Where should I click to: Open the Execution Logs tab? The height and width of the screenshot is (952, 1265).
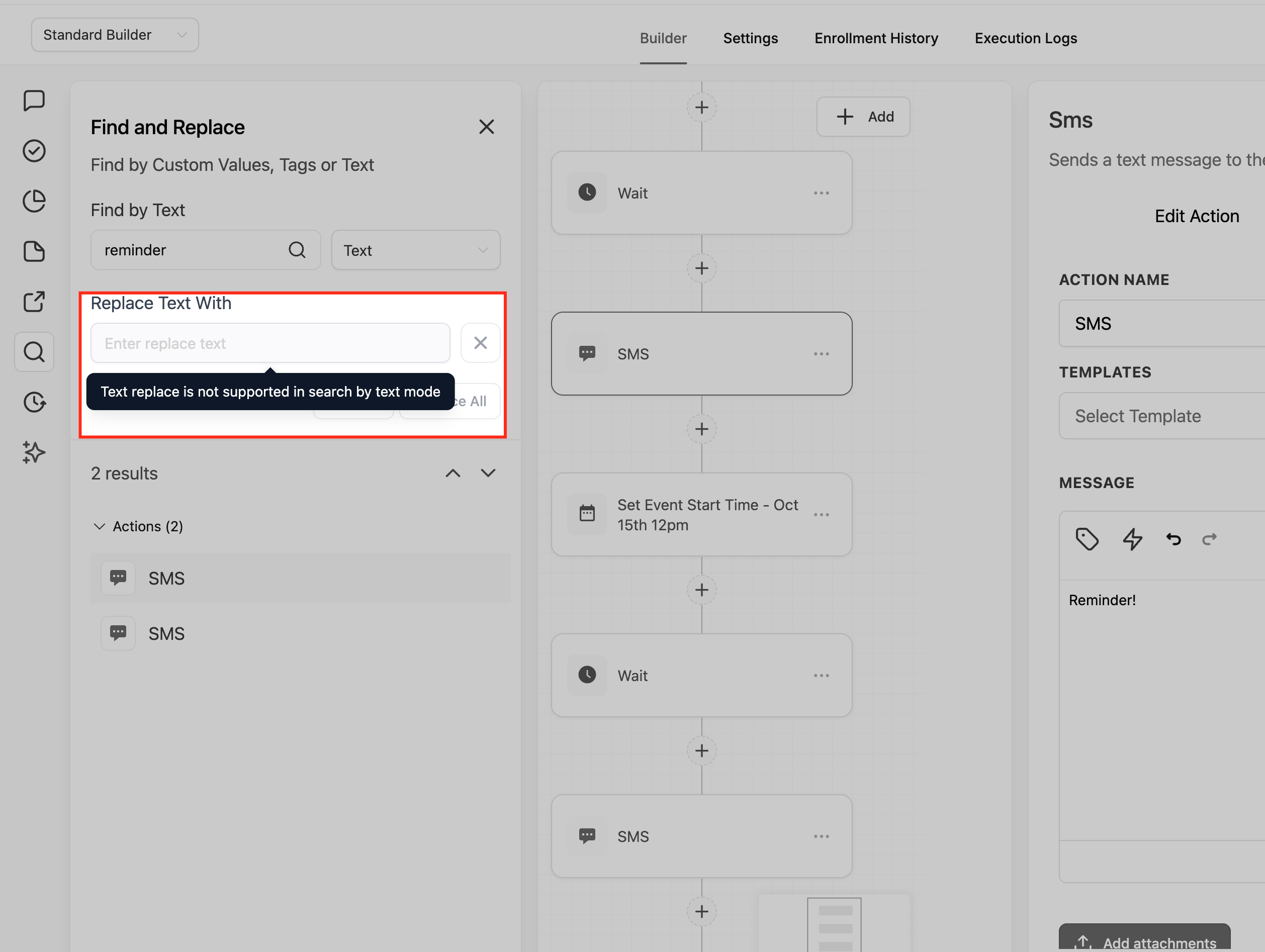click(1025, 38)
